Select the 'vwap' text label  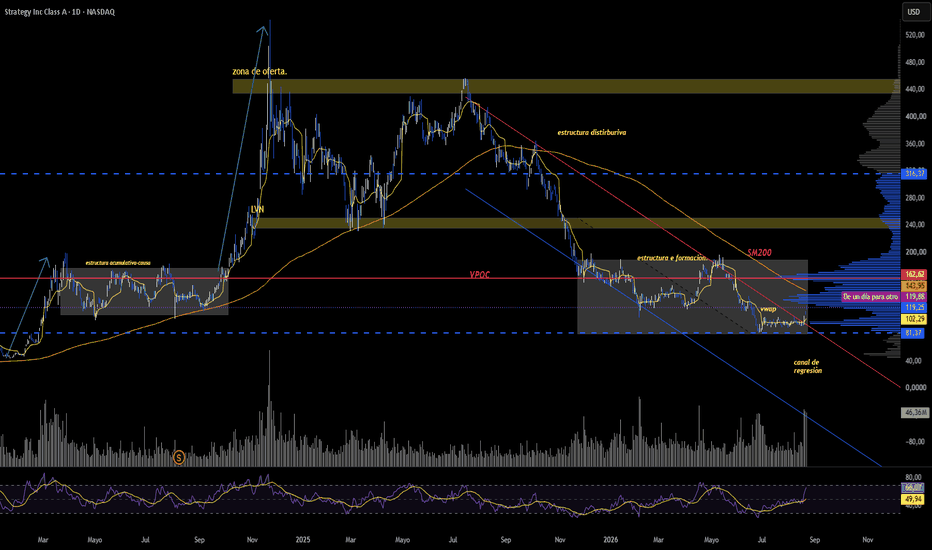pyautogui.click(x=768, y=309)
